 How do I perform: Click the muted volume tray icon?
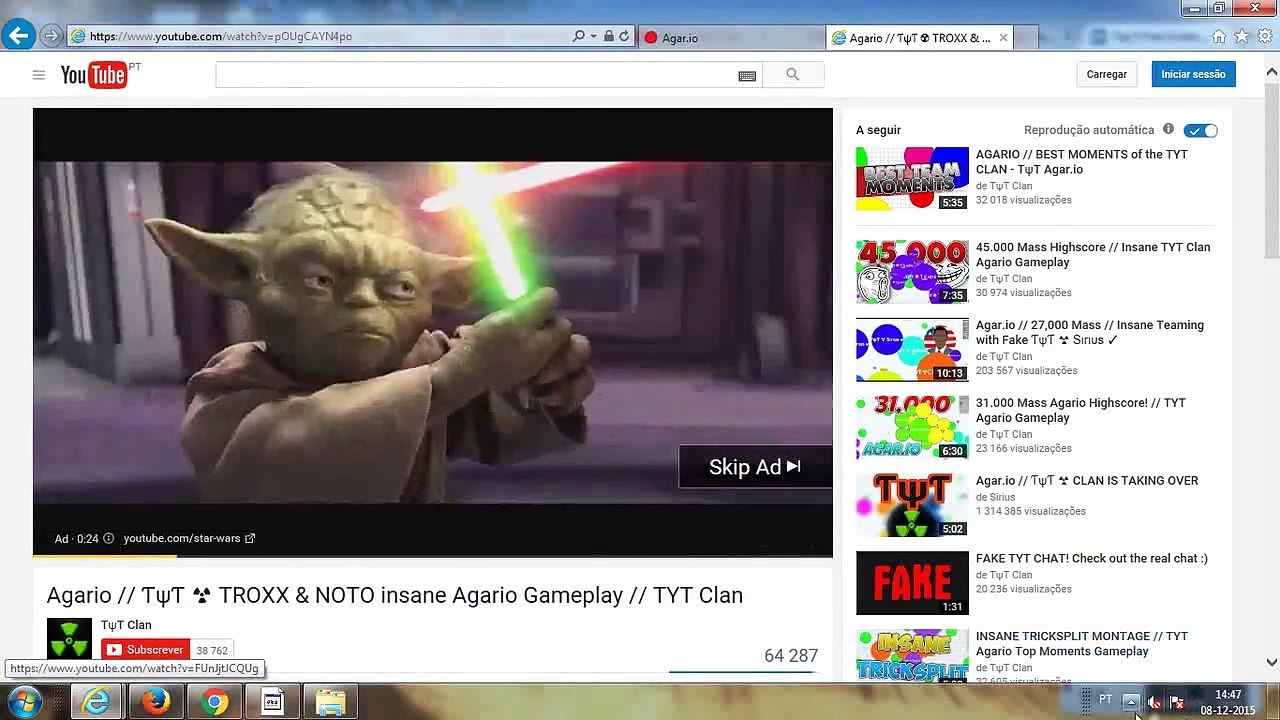point(1154,702)
